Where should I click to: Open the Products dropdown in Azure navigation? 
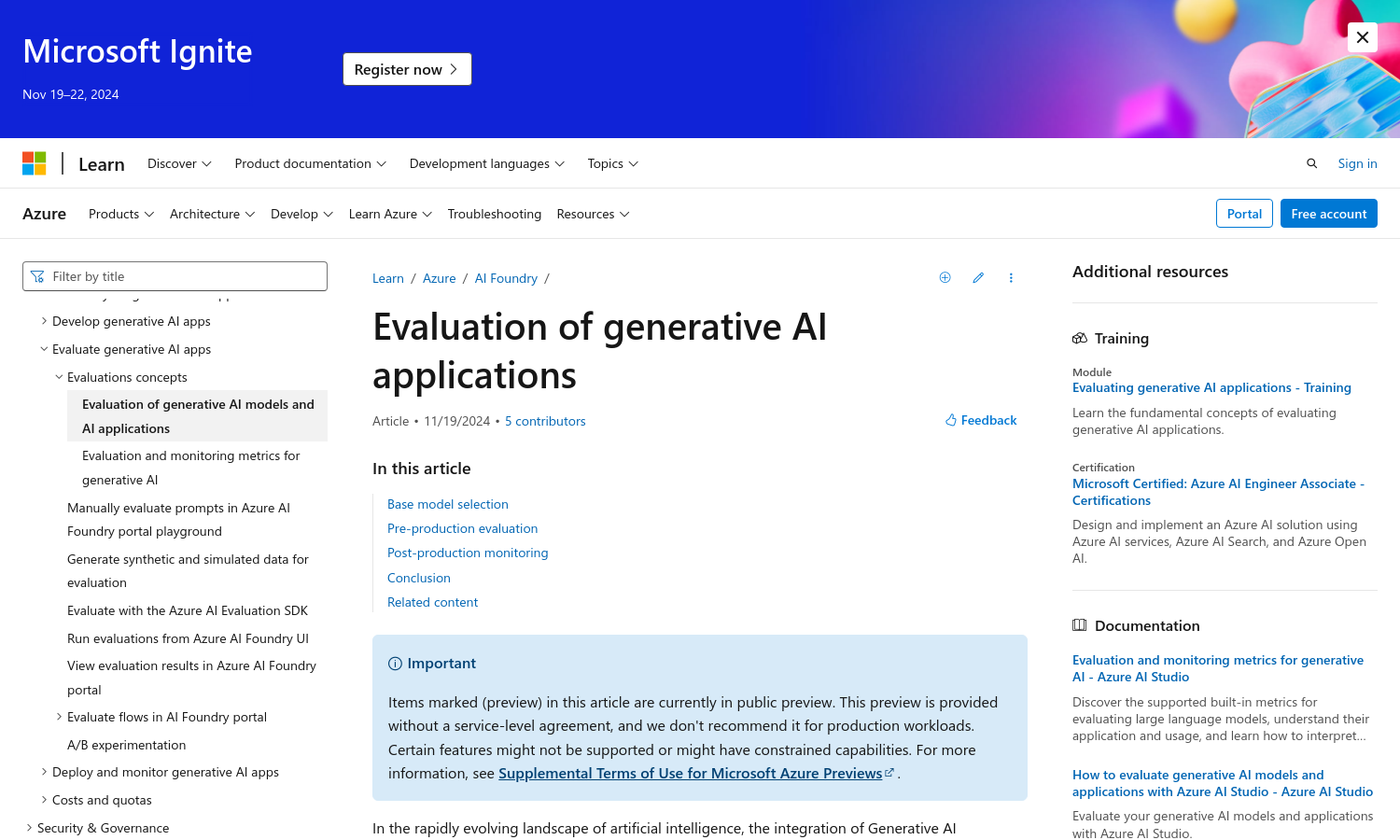coord(120,214)
